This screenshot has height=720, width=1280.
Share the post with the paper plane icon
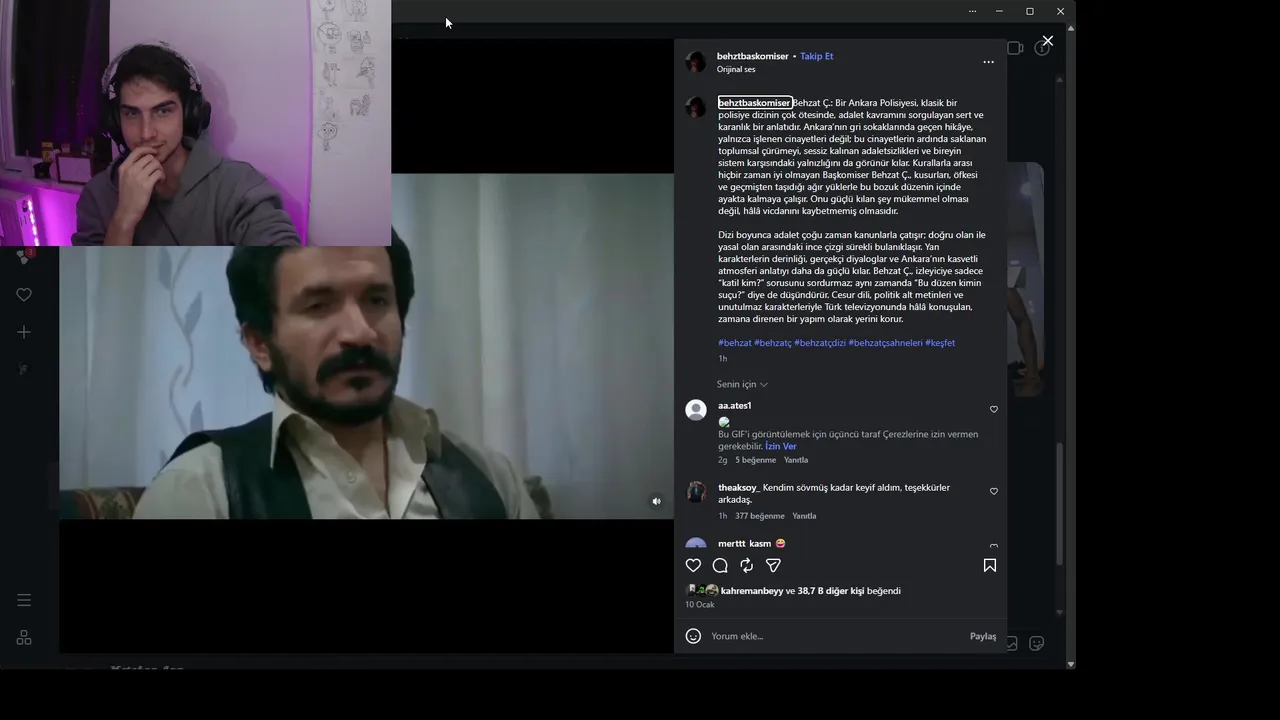pyautogui.click(x=773, y=565)
